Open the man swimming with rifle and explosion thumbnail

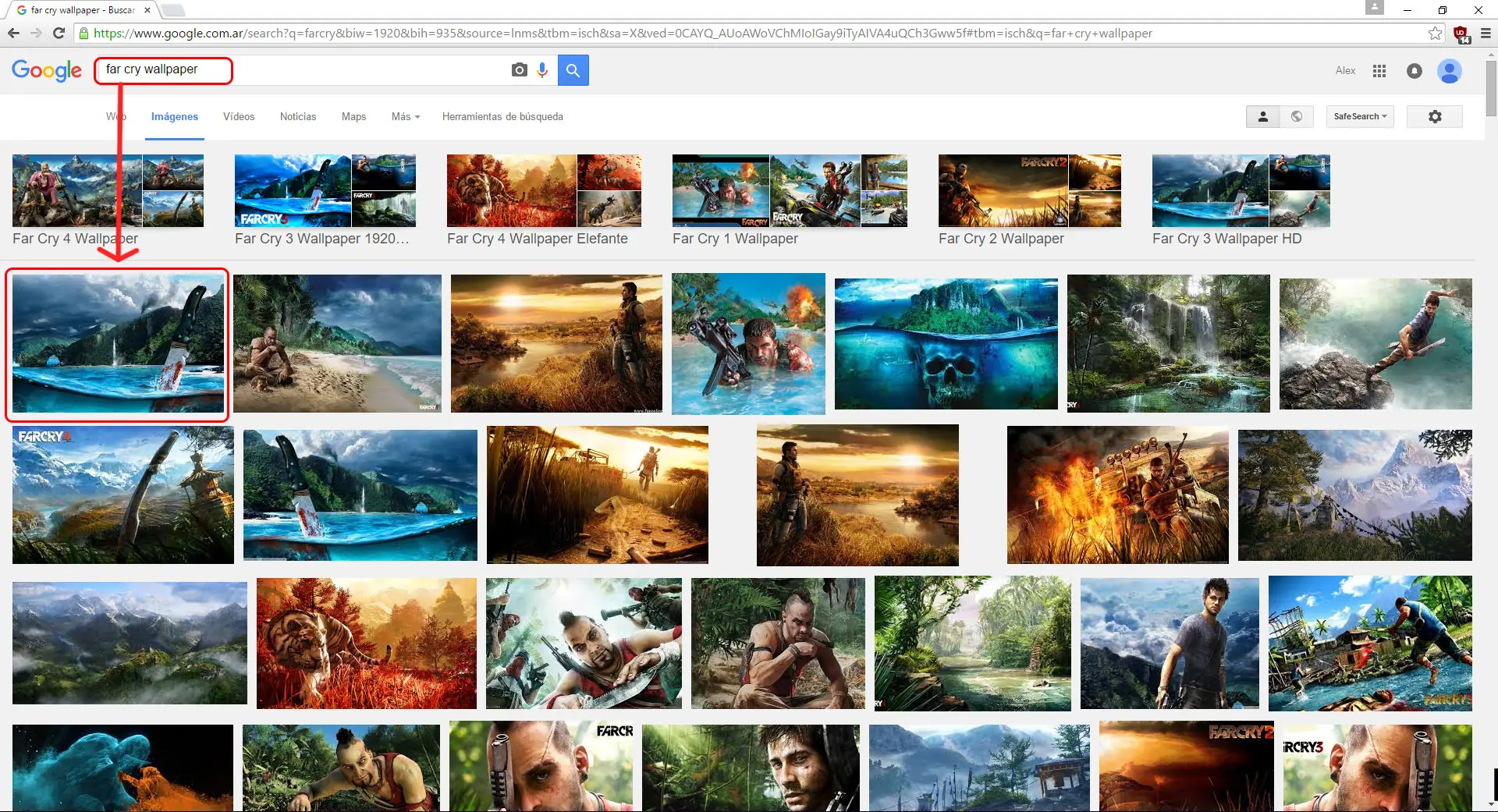click(x=748, y=344)
